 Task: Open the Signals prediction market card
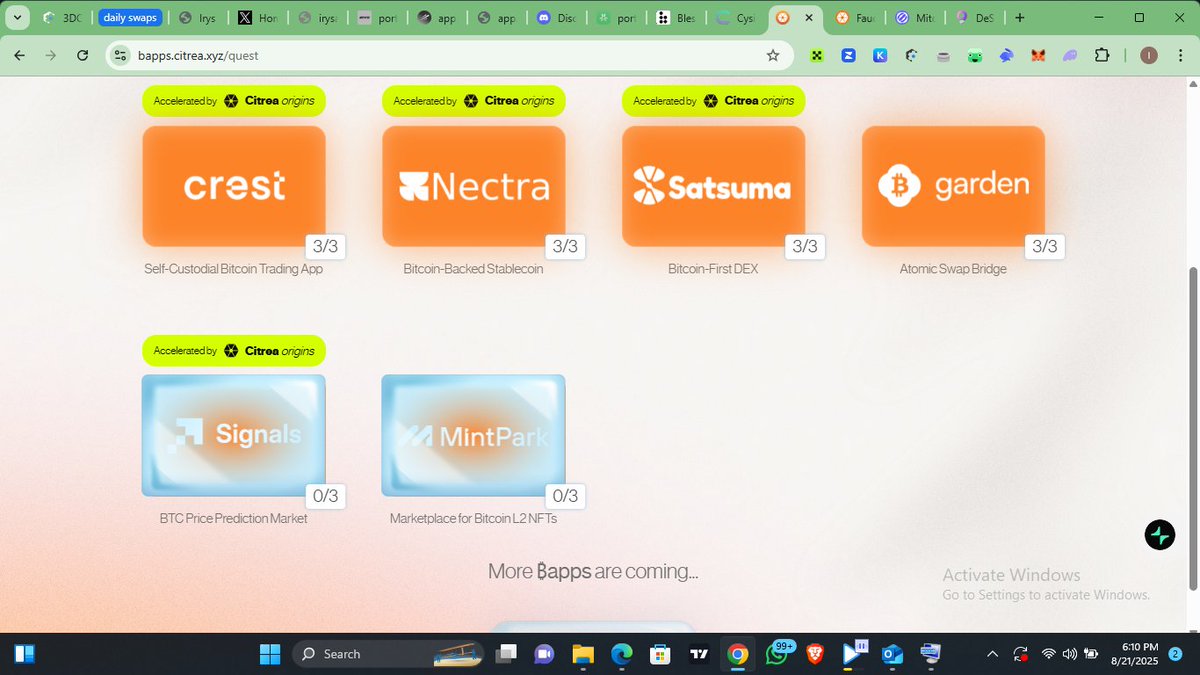[234, 435]
